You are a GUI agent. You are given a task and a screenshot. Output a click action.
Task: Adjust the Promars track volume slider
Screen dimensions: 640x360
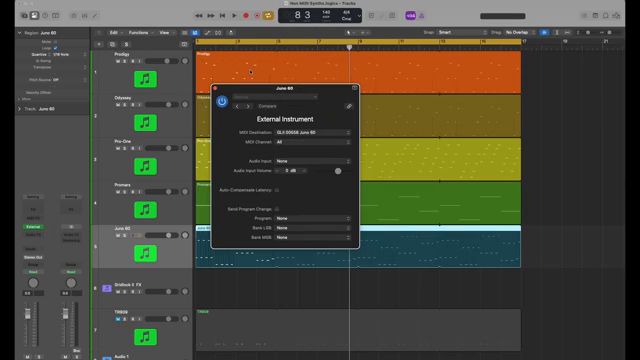(161, 192)
